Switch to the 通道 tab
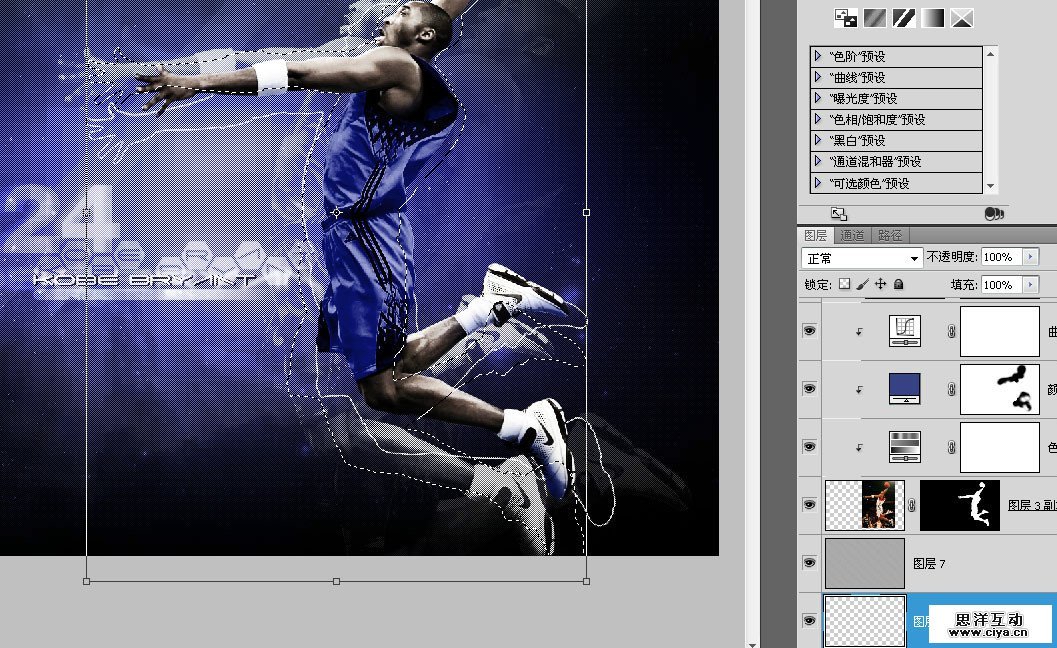Image resolution: width=1057 pixels, height=648 pixels. [x=852, y=236]
